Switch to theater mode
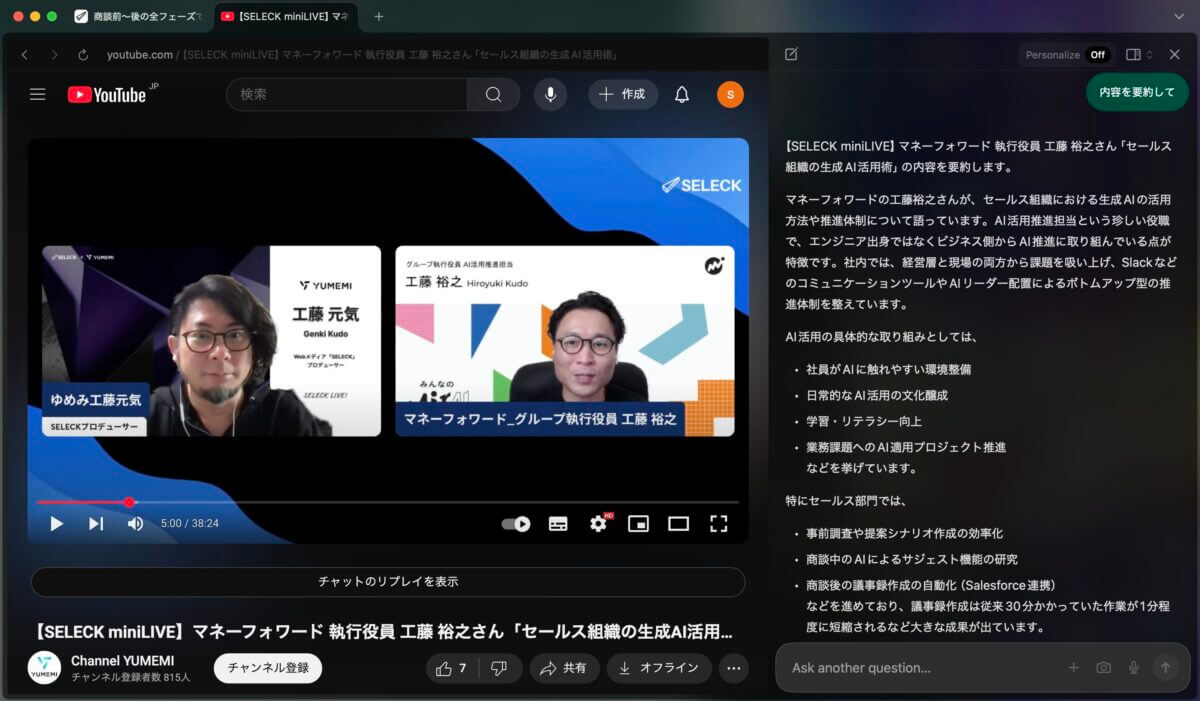This screenshot has height=701, width=1200. (x=679, y=523)
